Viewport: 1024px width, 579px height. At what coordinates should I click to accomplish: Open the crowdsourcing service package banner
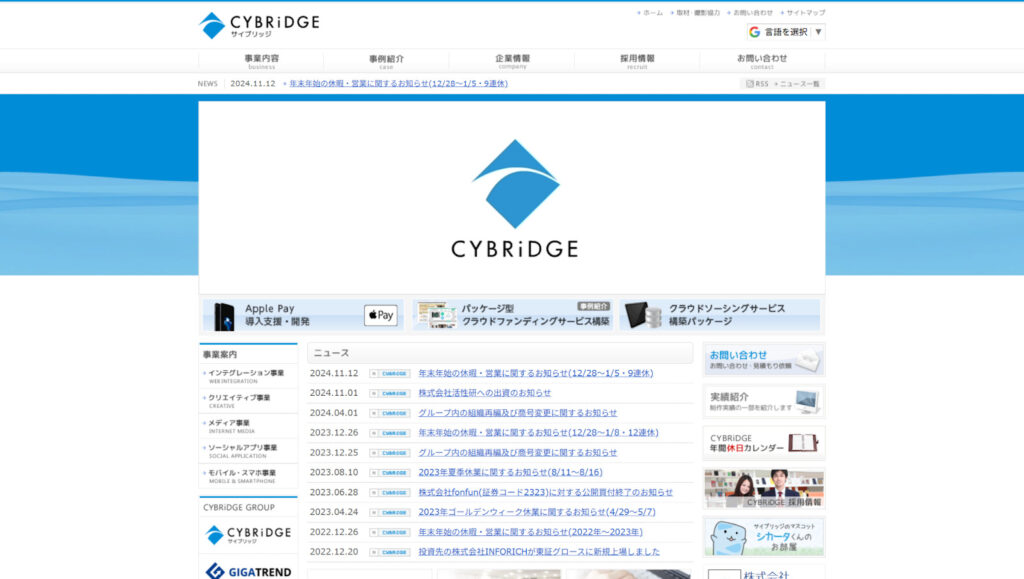720,315
